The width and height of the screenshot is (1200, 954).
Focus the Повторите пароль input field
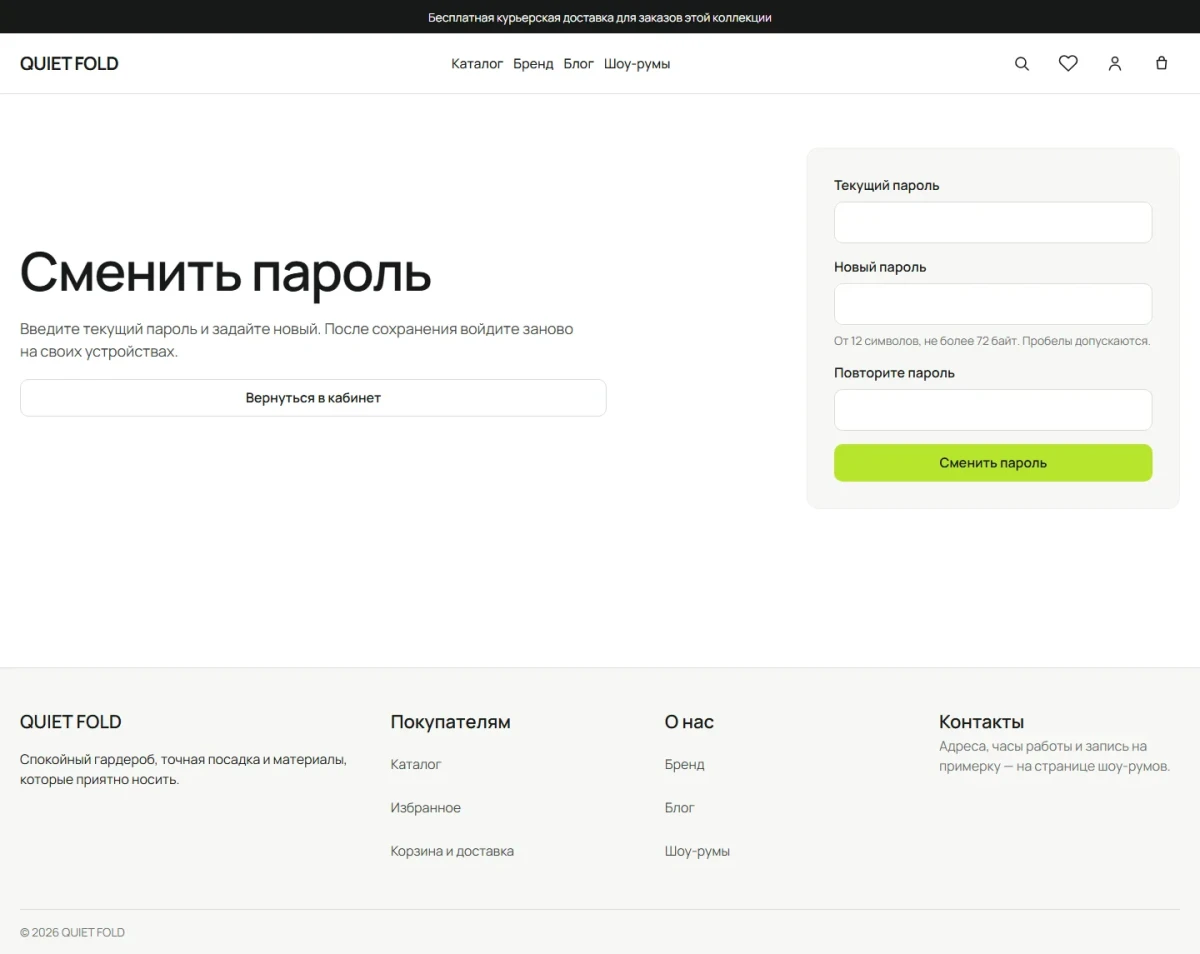[x=993, y=409]
